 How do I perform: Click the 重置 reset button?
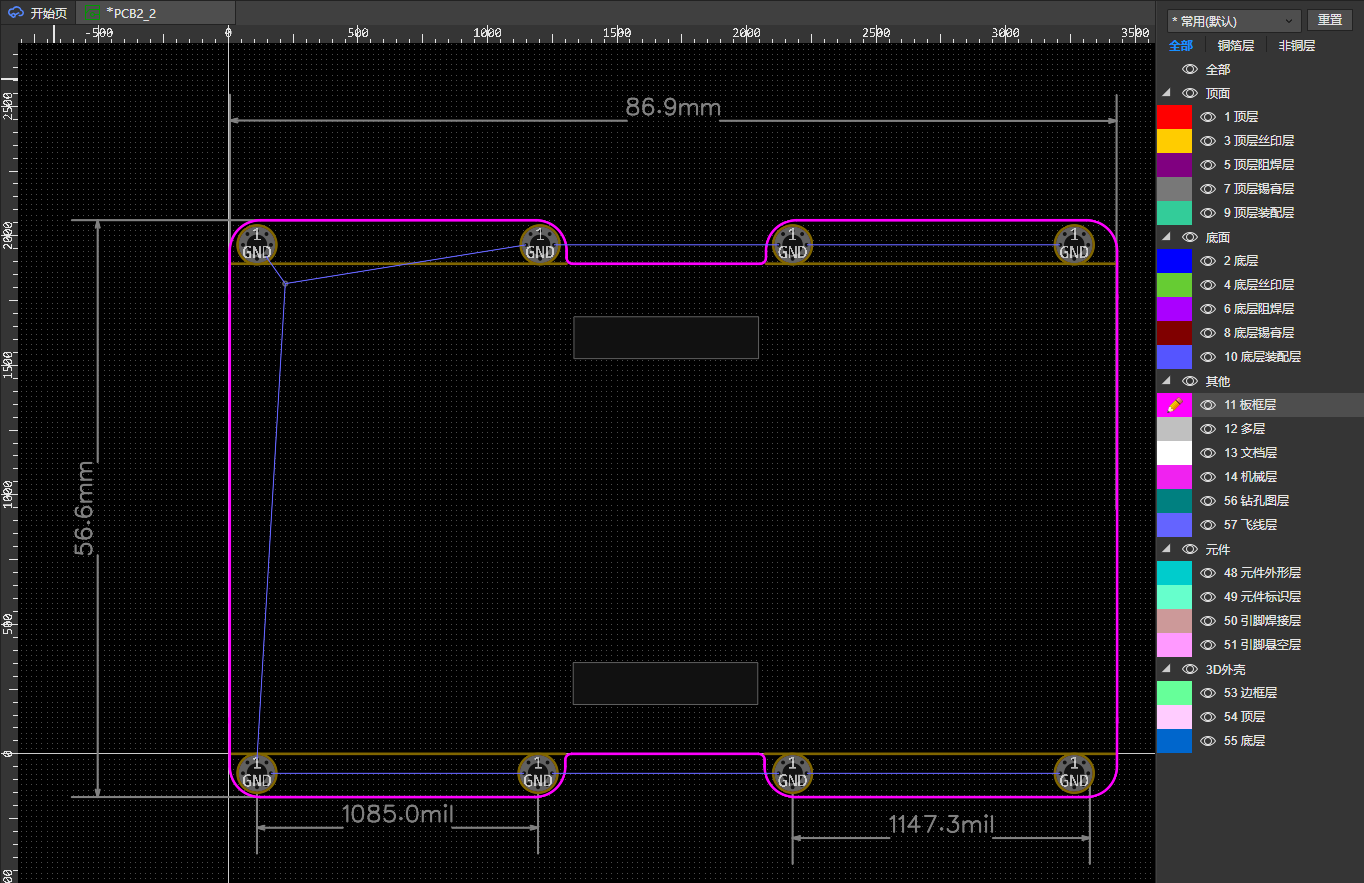pyautogui.click(x=1329, y=21)
